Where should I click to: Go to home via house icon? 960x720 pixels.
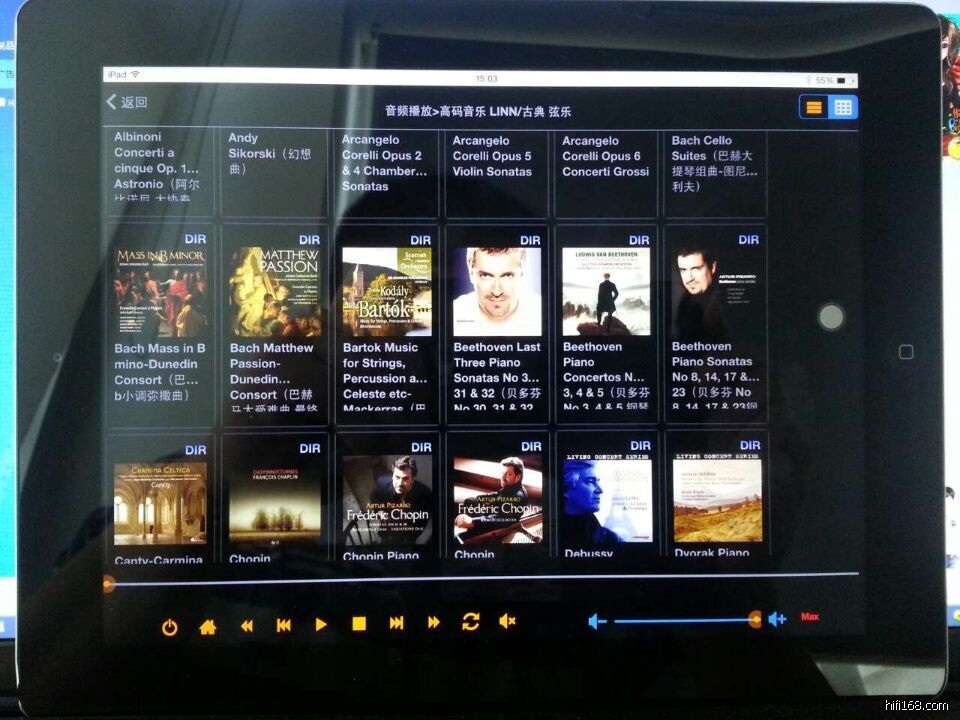click(207, 627)
